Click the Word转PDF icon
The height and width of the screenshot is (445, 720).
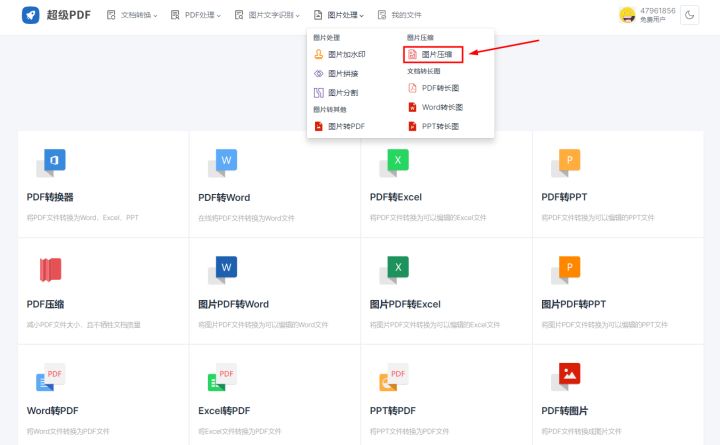click(x=51, y=377)
